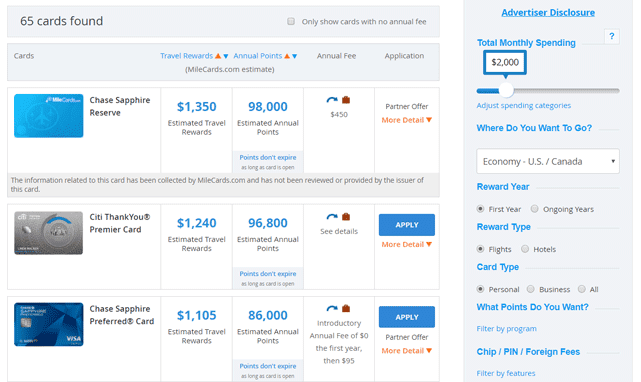Click 'Points don't expire' under Chase Sapphire Preferred
This screenshot has height=382, width=641.
click(x=268, y=366)
